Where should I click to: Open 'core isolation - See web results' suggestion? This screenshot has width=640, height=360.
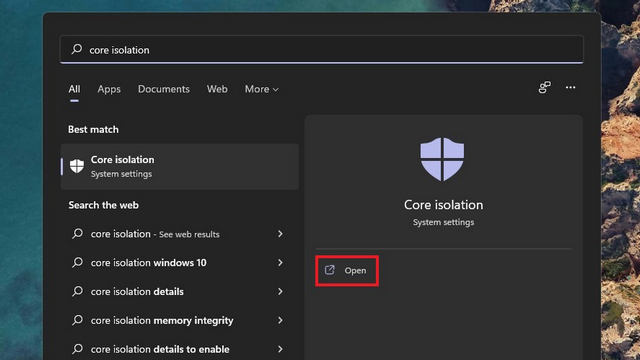180,234
